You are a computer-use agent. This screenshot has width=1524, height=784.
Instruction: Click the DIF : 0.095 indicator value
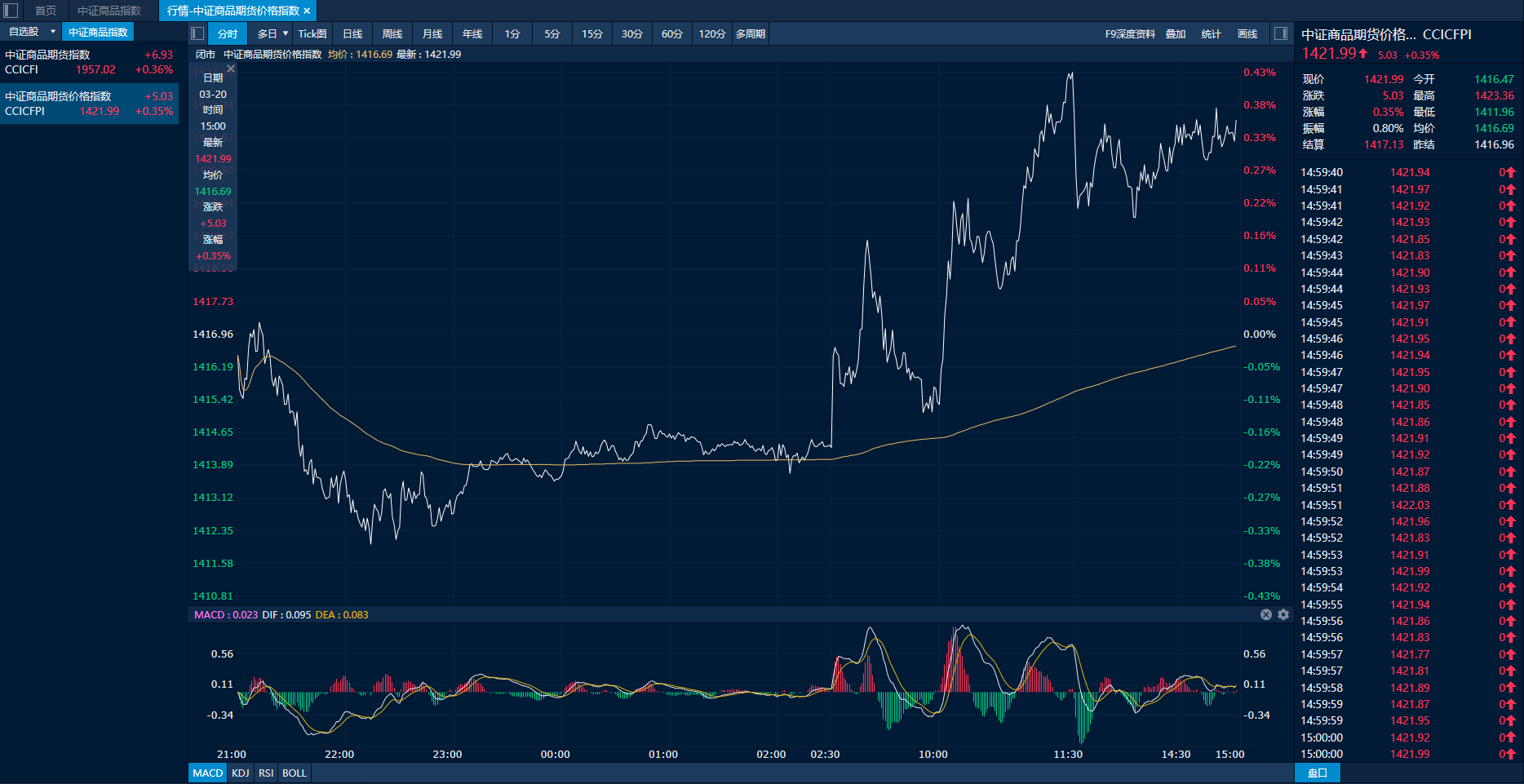click(286, 614)
